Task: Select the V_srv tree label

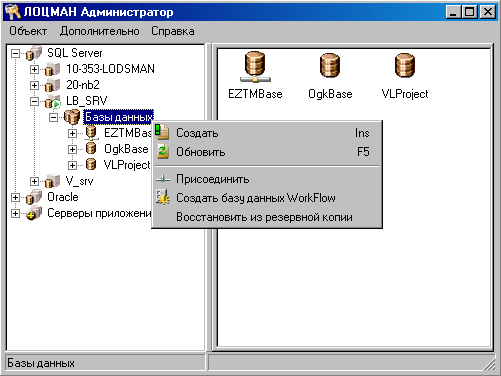Action: pyautogui.click(x=79, y=181)
